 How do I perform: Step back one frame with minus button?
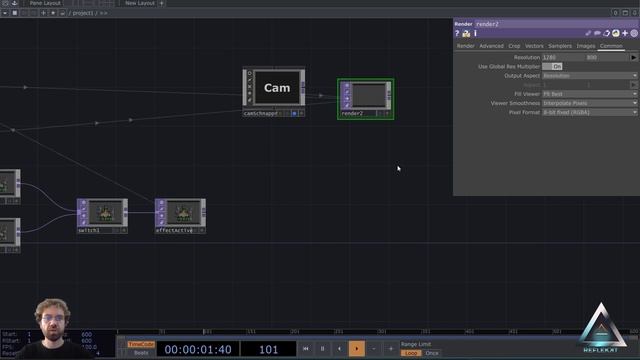(x=373, y=349)
